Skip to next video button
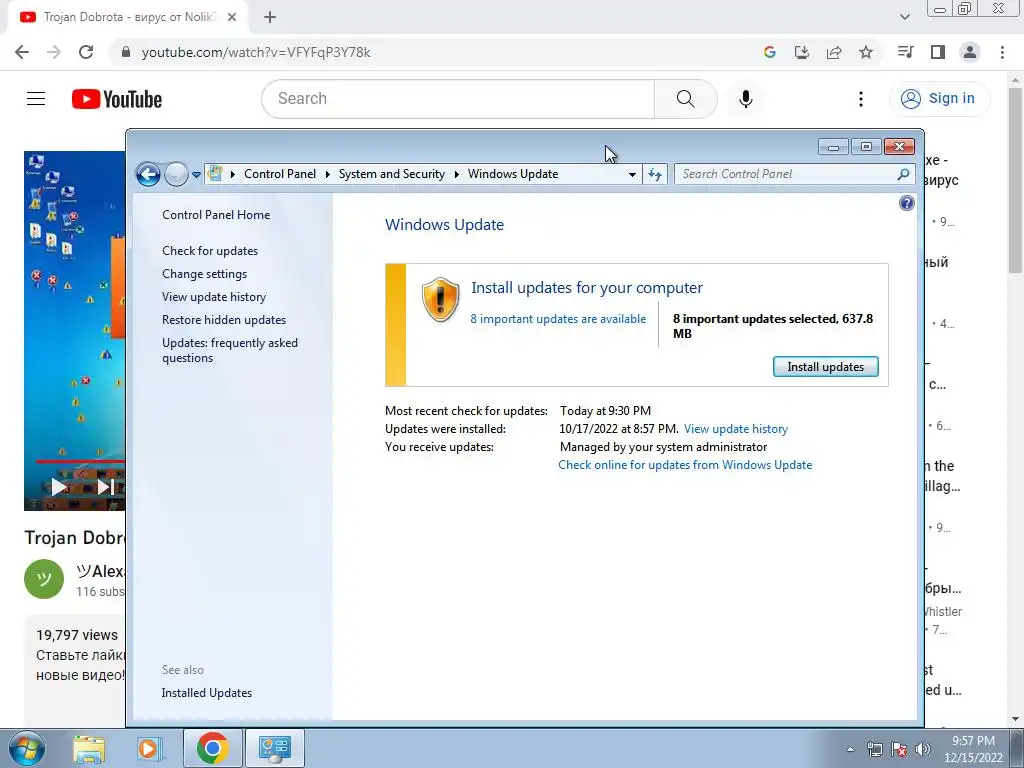1024x768 pixels. pyautogui.click(x=105, y=487)
